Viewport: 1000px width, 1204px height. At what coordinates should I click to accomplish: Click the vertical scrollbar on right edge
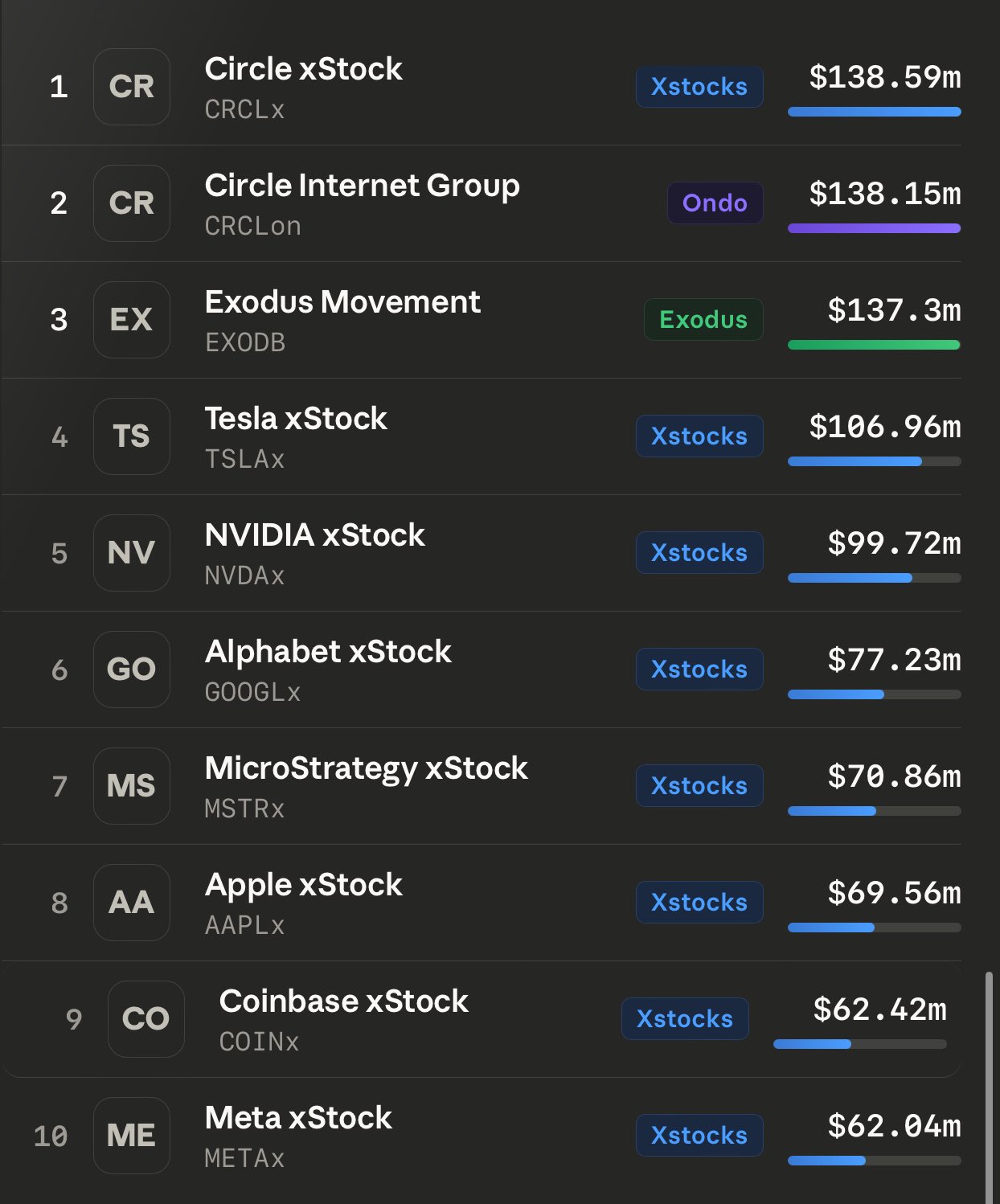tap(989, 1085)
